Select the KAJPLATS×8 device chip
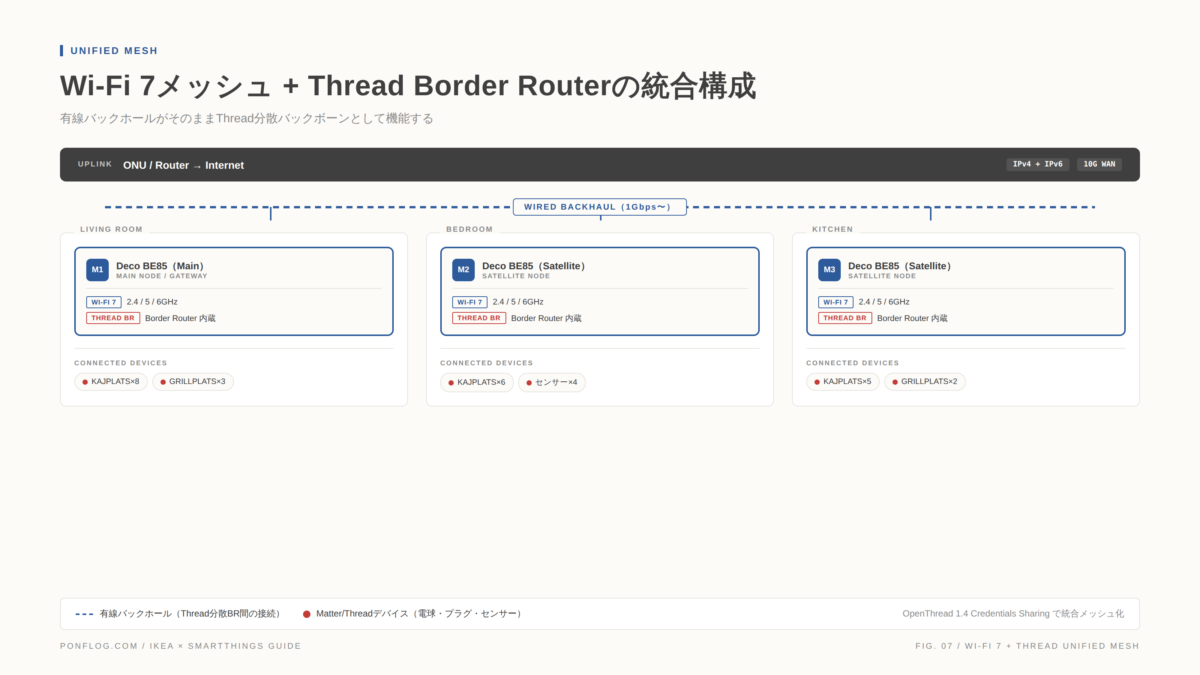The image size is (1200, 675). 111,382
